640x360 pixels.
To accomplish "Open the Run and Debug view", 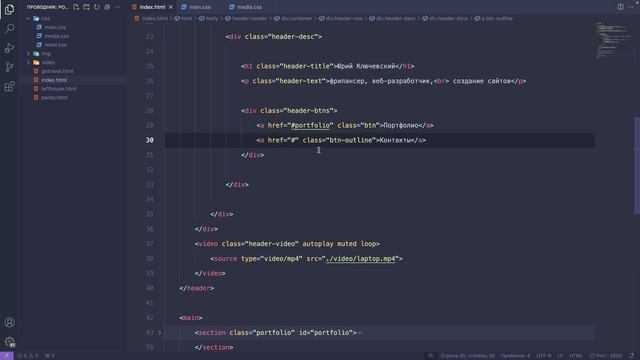I will pos(9,48).
